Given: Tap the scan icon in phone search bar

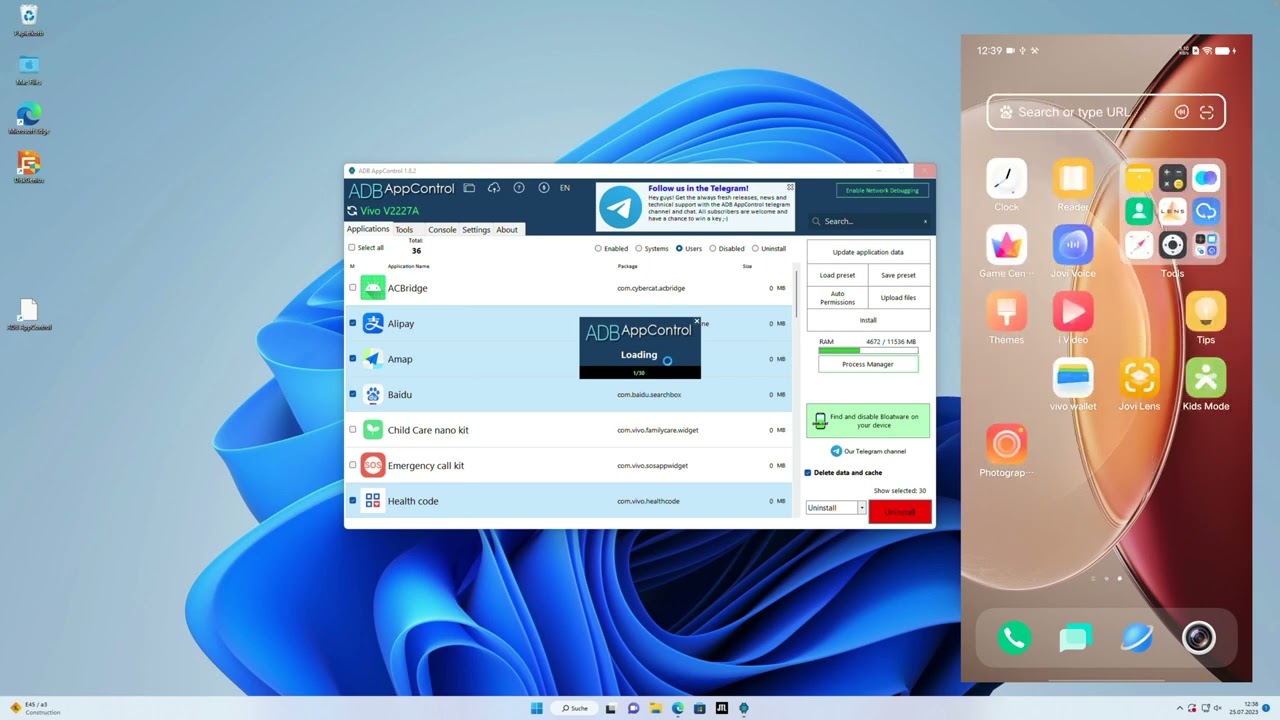Looking at the screenshot, I should [1207, 112].
